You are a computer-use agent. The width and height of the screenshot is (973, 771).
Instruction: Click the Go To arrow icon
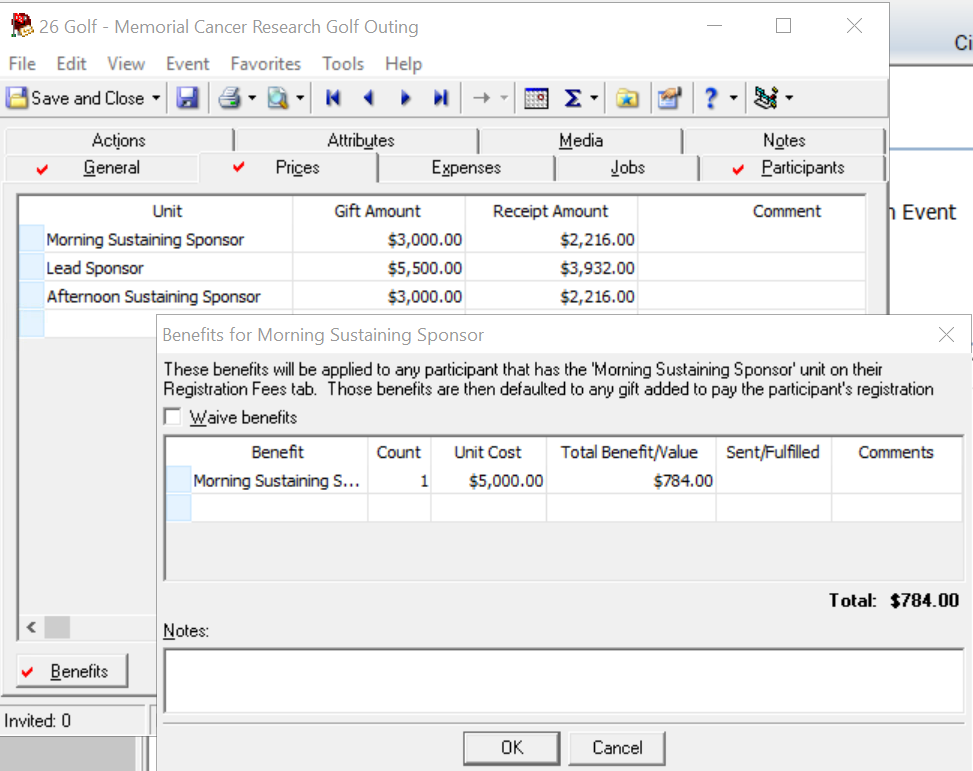pos(481,98)
